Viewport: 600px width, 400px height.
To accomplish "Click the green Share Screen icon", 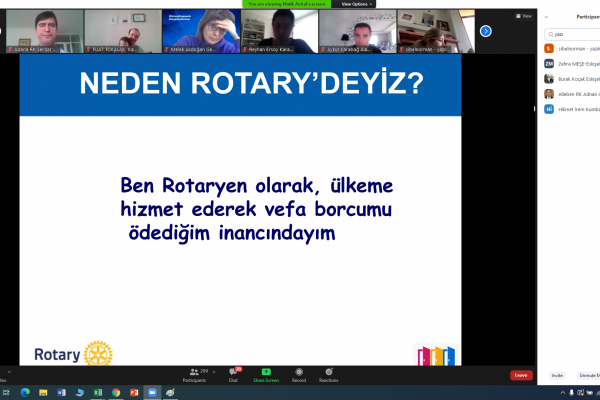I will tap(266, 372).
